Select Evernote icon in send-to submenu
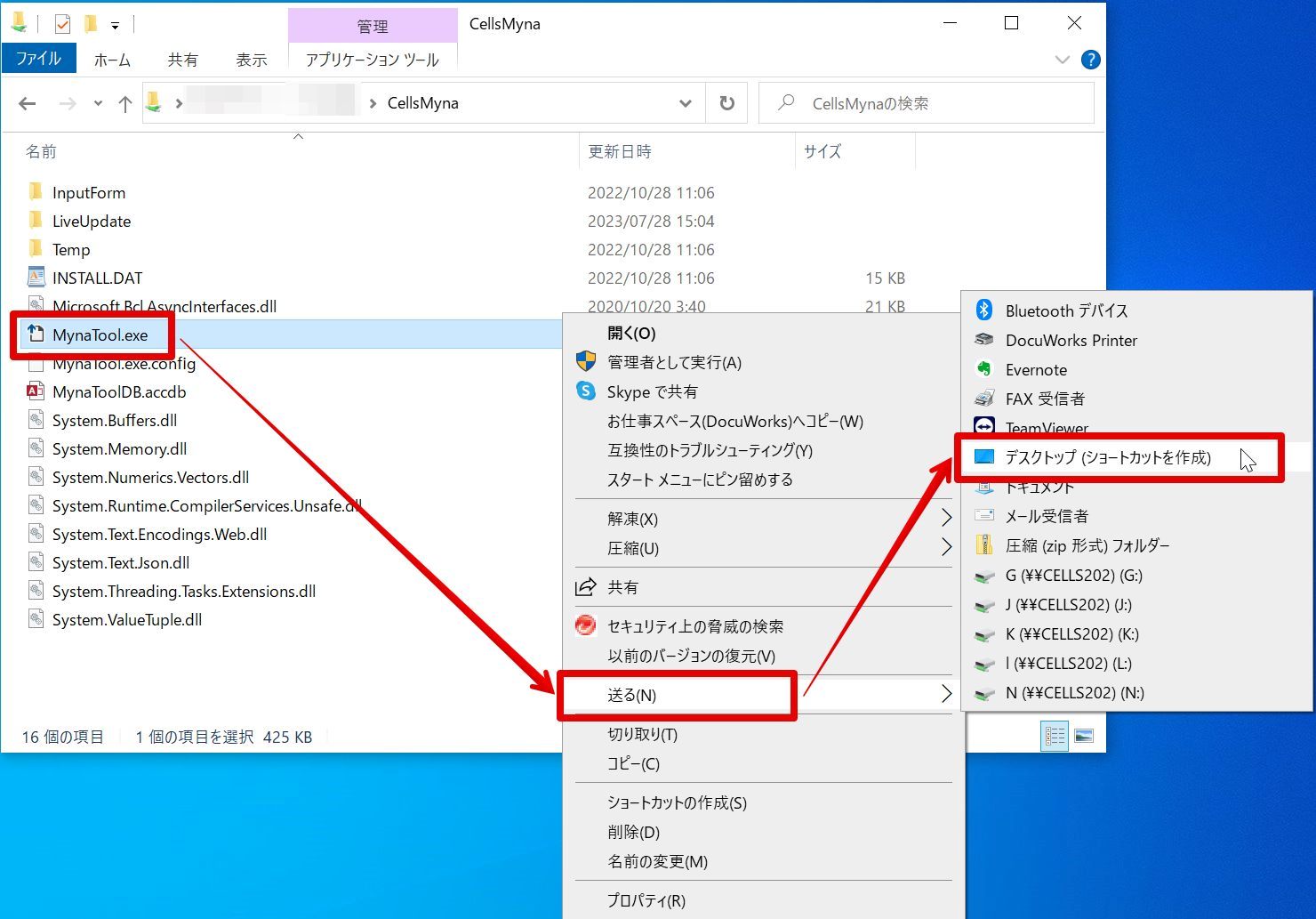 pyautogui.click(x=983, y=369)
